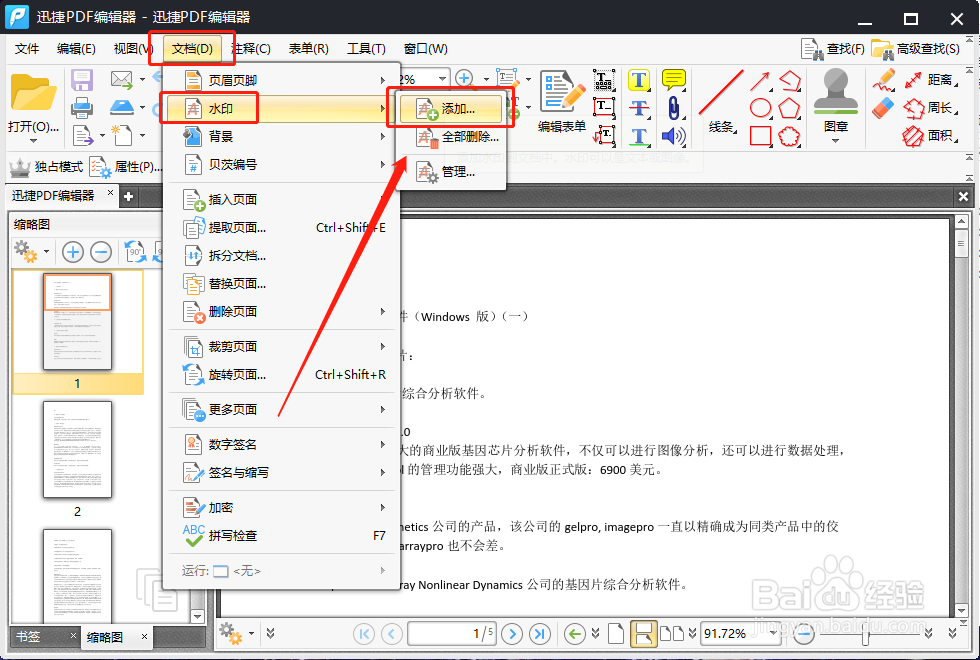This screenshot has height=660, width=980.
Task: Click the 打开(O) folder icon
Action: pos(32,93)
